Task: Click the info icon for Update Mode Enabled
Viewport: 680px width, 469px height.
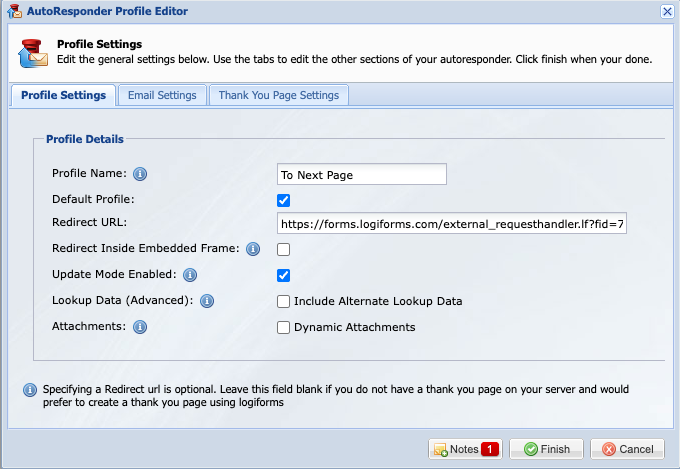Action: tap(190, 275)
